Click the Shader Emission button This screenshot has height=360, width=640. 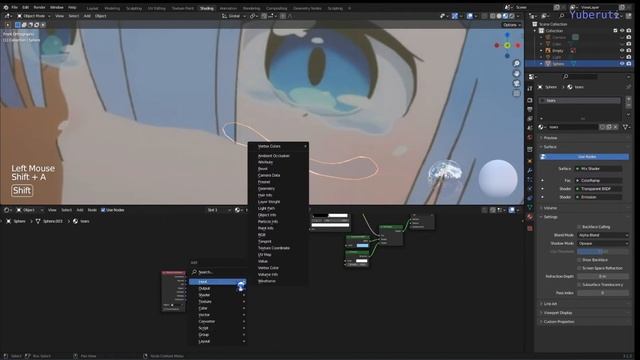coord(599,197)
